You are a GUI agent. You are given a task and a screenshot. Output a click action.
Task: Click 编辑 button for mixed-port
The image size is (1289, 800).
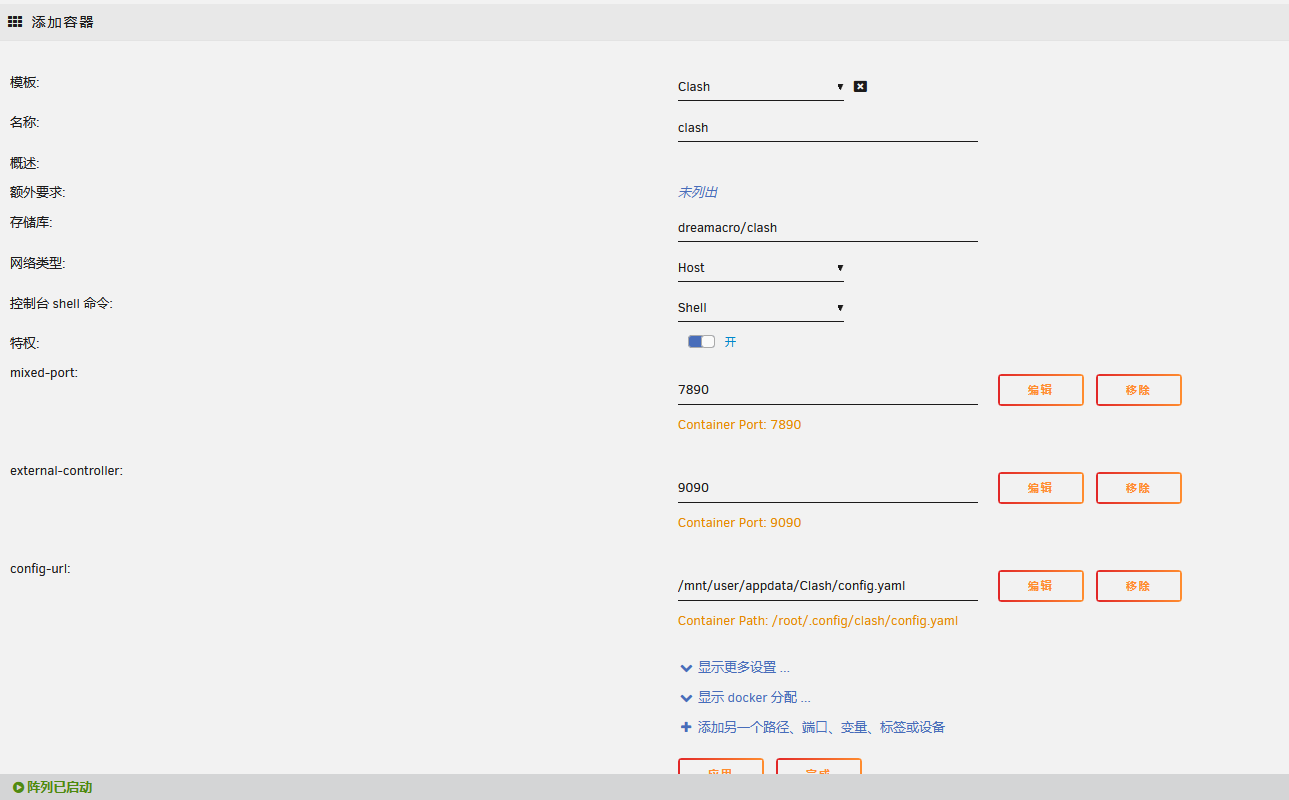(x=1040, y=390)
